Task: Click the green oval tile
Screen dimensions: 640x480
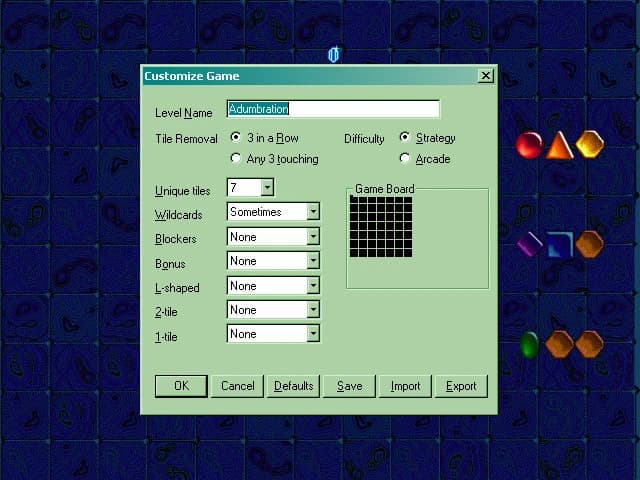Action: [529, 344]
